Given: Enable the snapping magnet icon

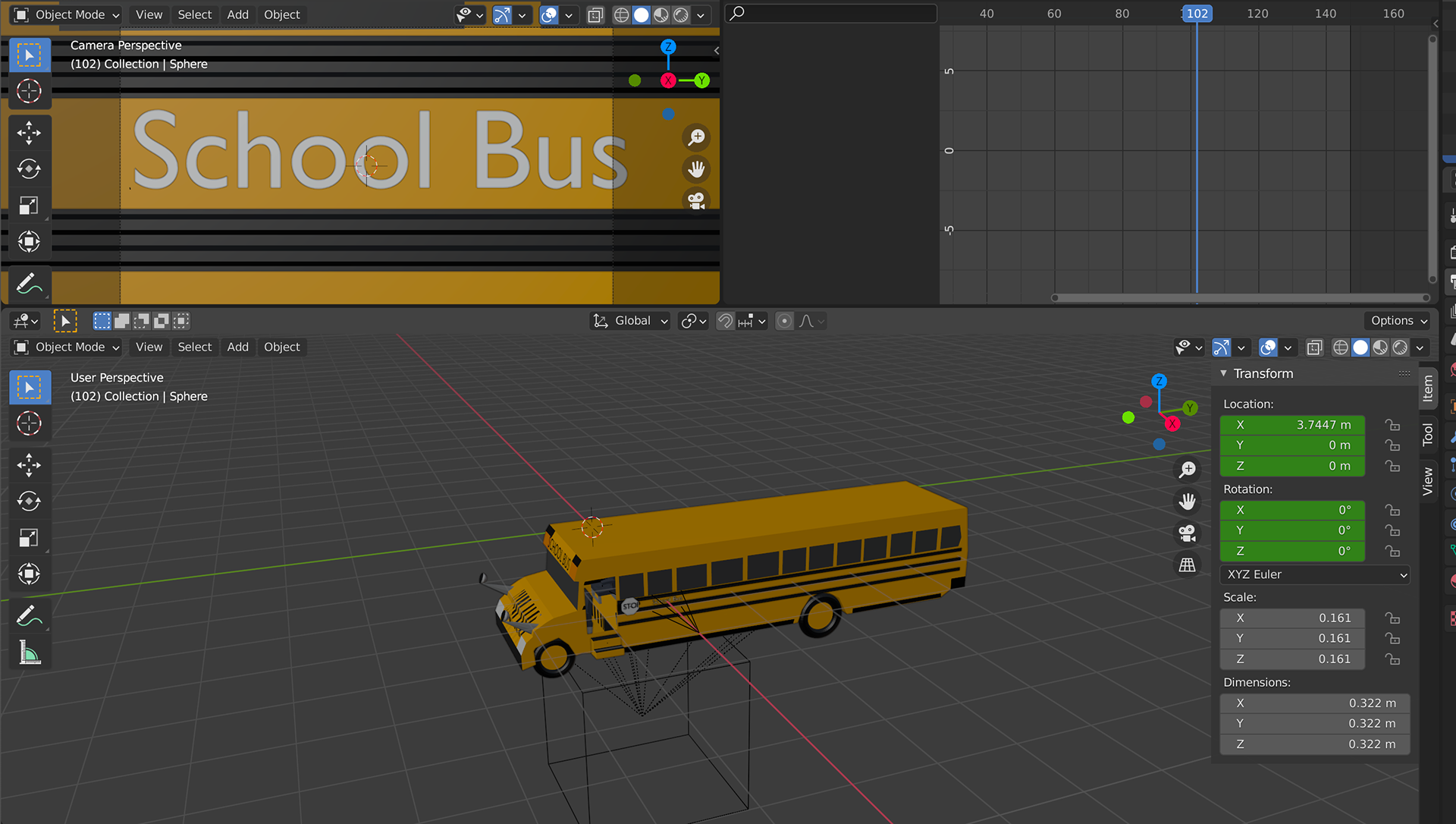Looking at the screenshot, I should coord(724,320).
